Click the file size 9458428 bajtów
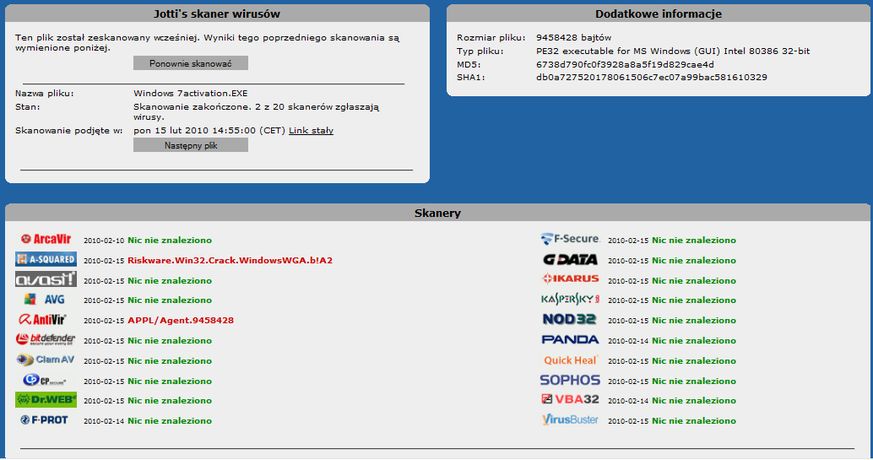873x460 pixels. (573, 38)
